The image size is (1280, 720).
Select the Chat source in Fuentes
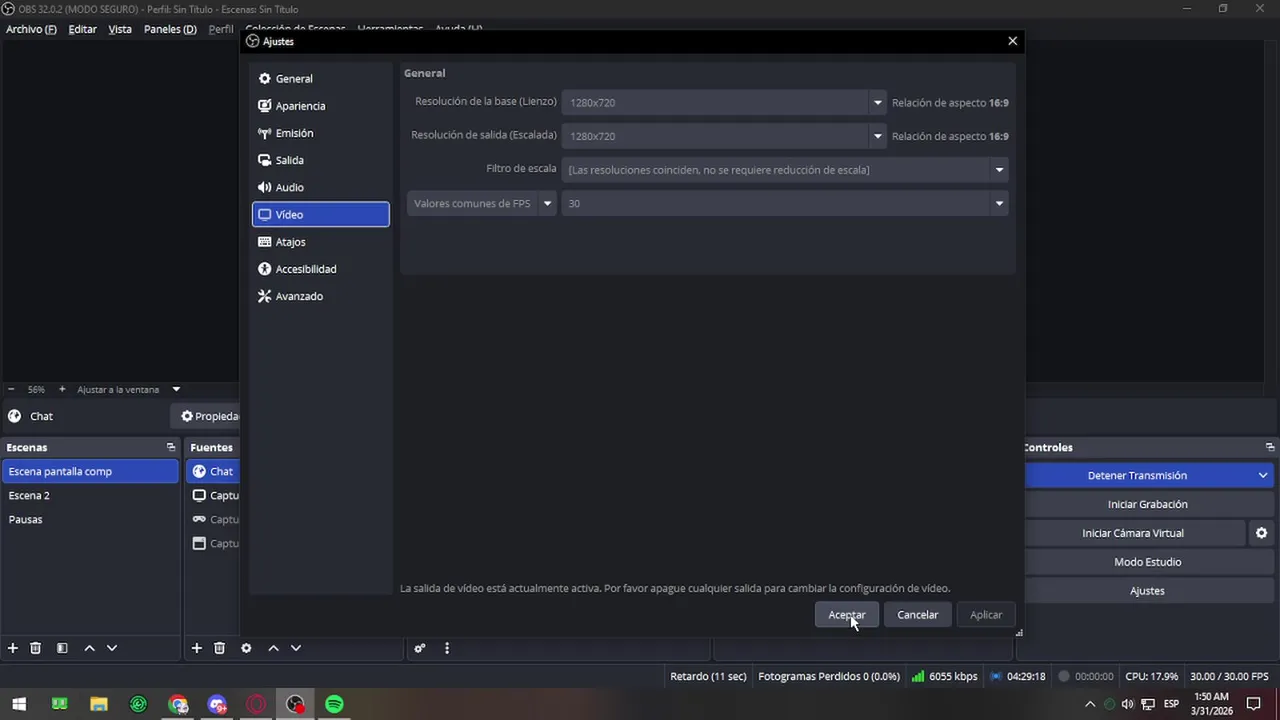[213, 471]
